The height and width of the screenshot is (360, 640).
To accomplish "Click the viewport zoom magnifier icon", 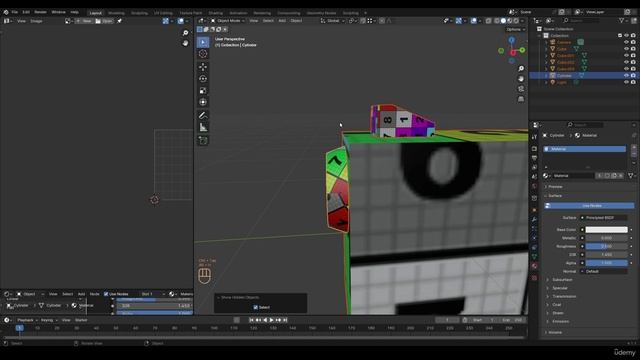I will (521, 69).
